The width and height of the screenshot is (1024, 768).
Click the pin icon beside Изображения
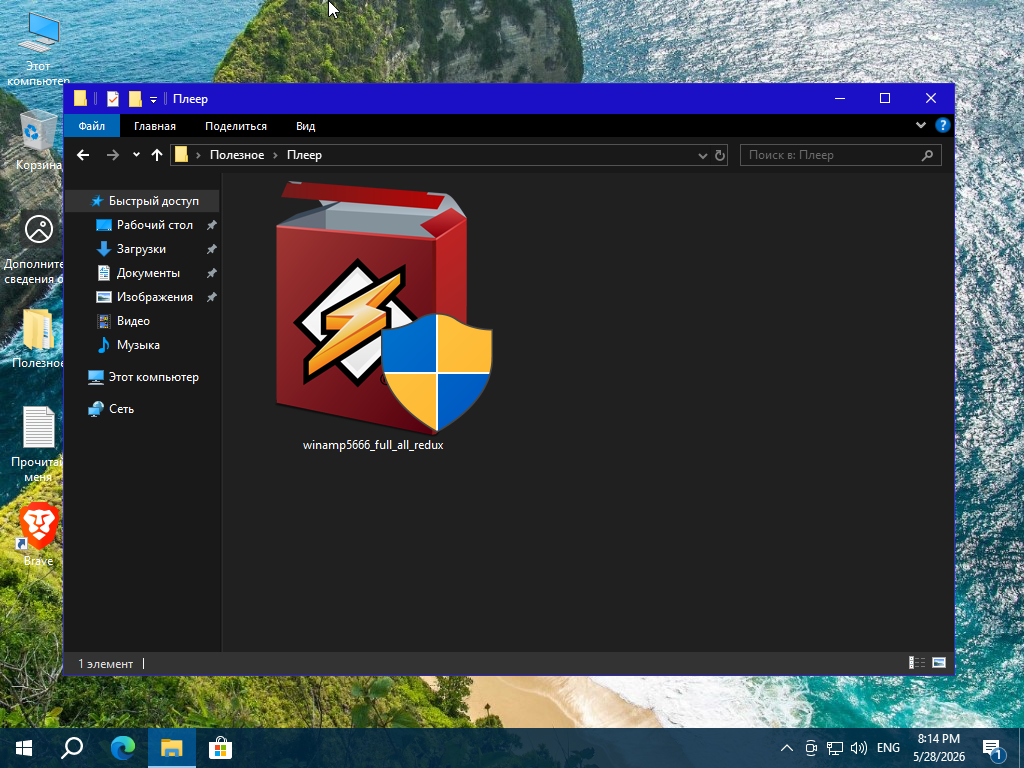point(212,297)
